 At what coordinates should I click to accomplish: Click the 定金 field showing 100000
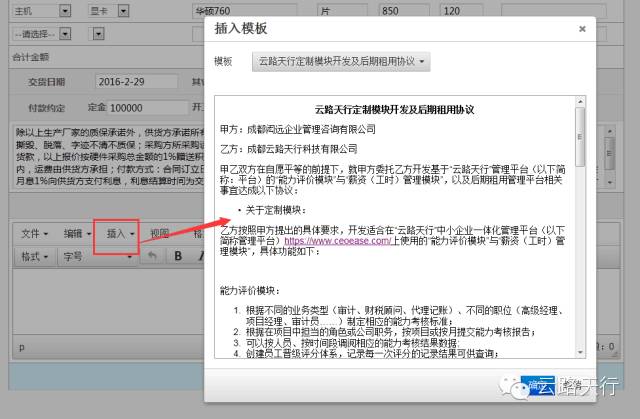148,108
